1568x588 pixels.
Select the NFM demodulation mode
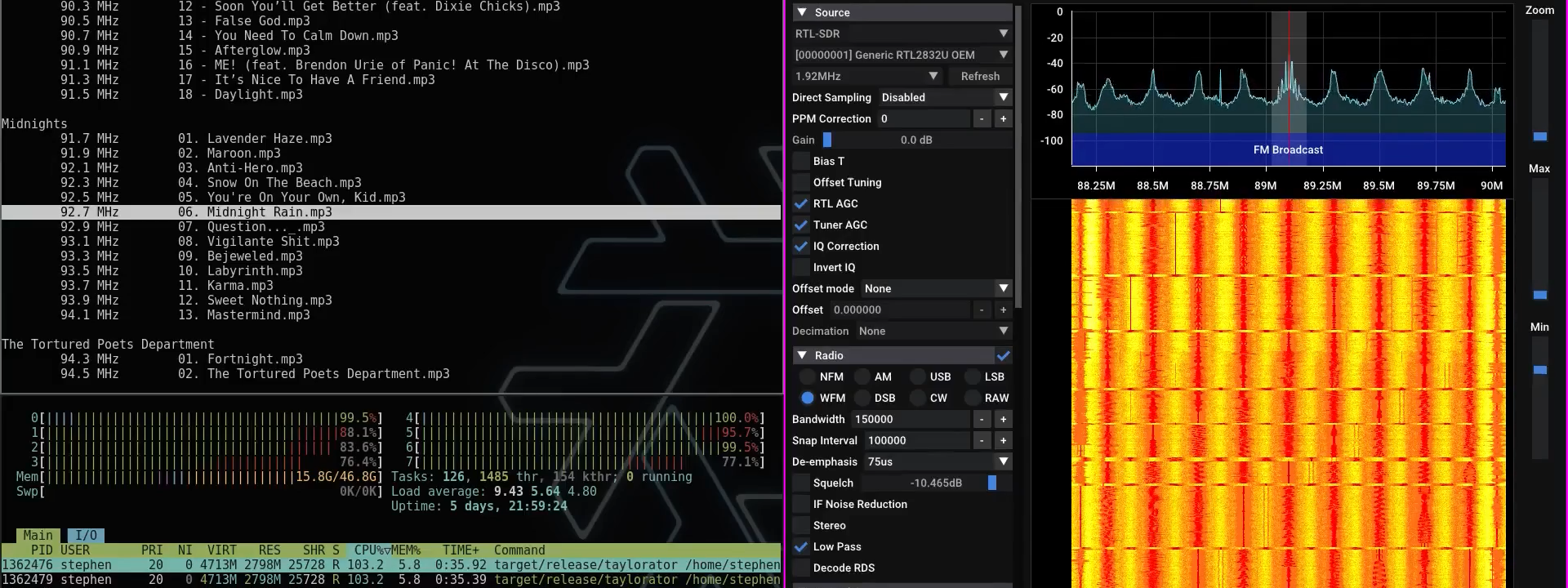(x=808, y=376)
